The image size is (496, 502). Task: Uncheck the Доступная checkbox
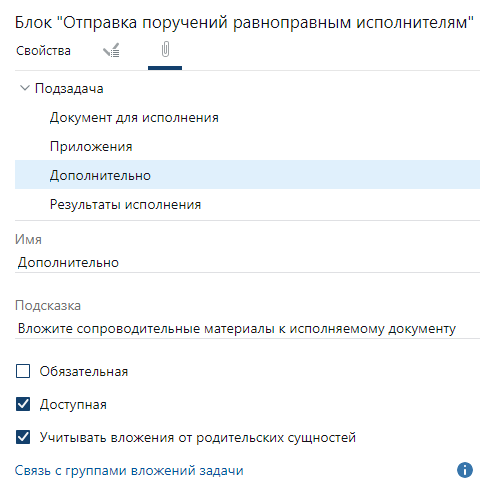click(23, 404)
